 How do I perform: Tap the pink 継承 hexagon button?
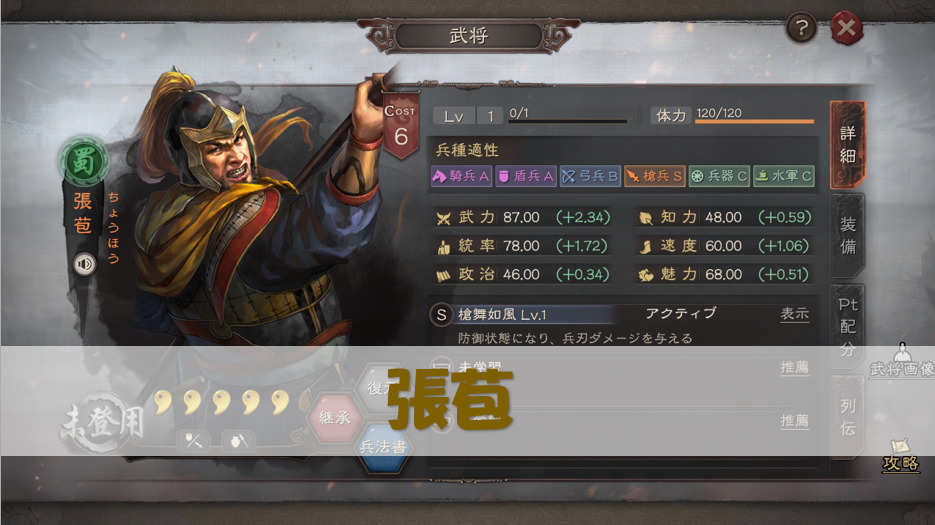335,418
